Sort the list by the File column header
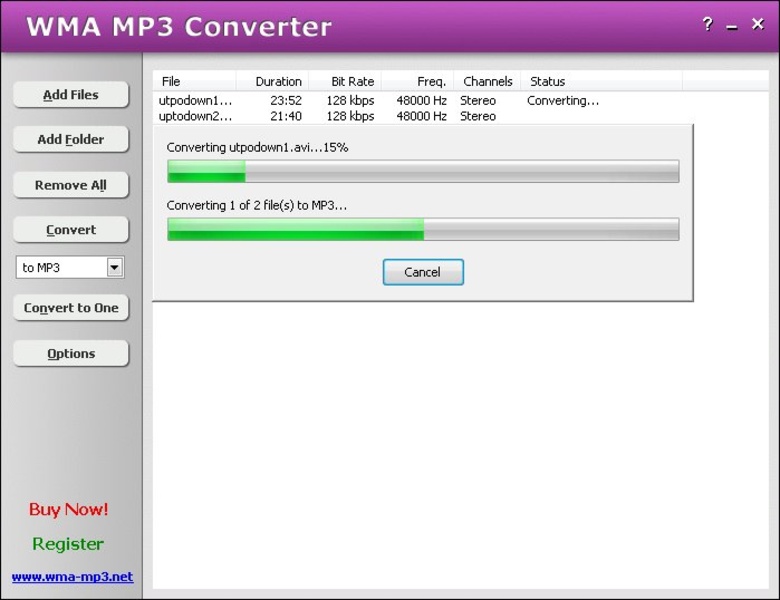This screenshot has width=780, height=600. click(194, 81)
